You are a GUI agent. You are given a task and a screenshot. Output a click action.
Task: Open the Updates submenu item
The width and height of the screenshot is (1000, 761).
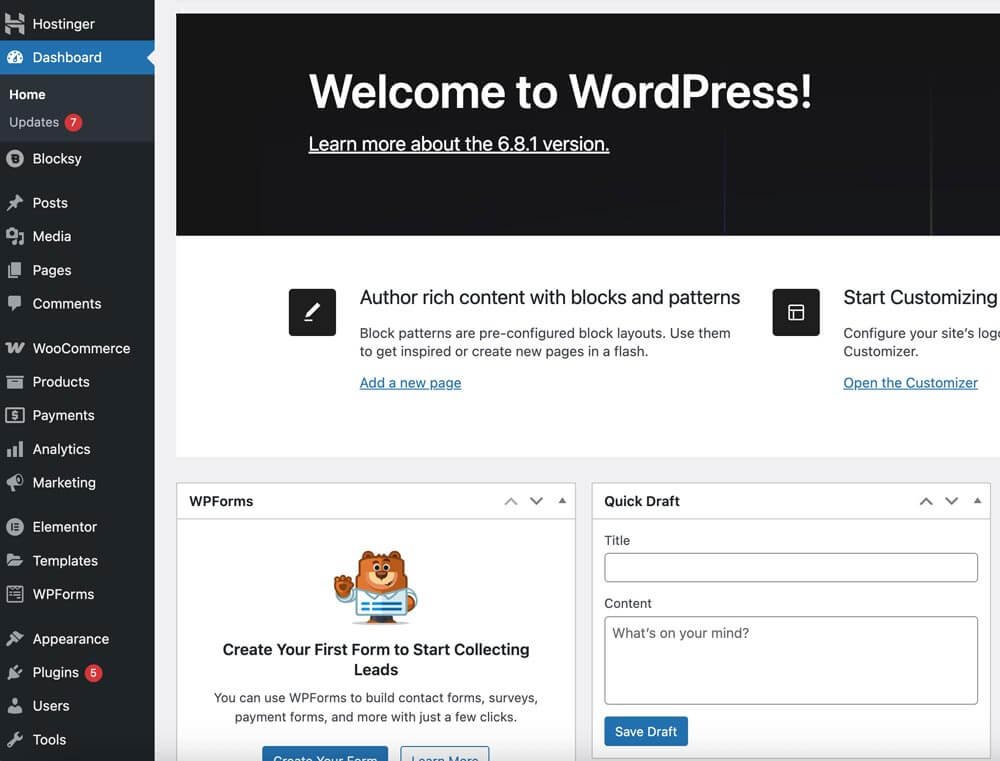pyautogui.click(x=34, y=122)
